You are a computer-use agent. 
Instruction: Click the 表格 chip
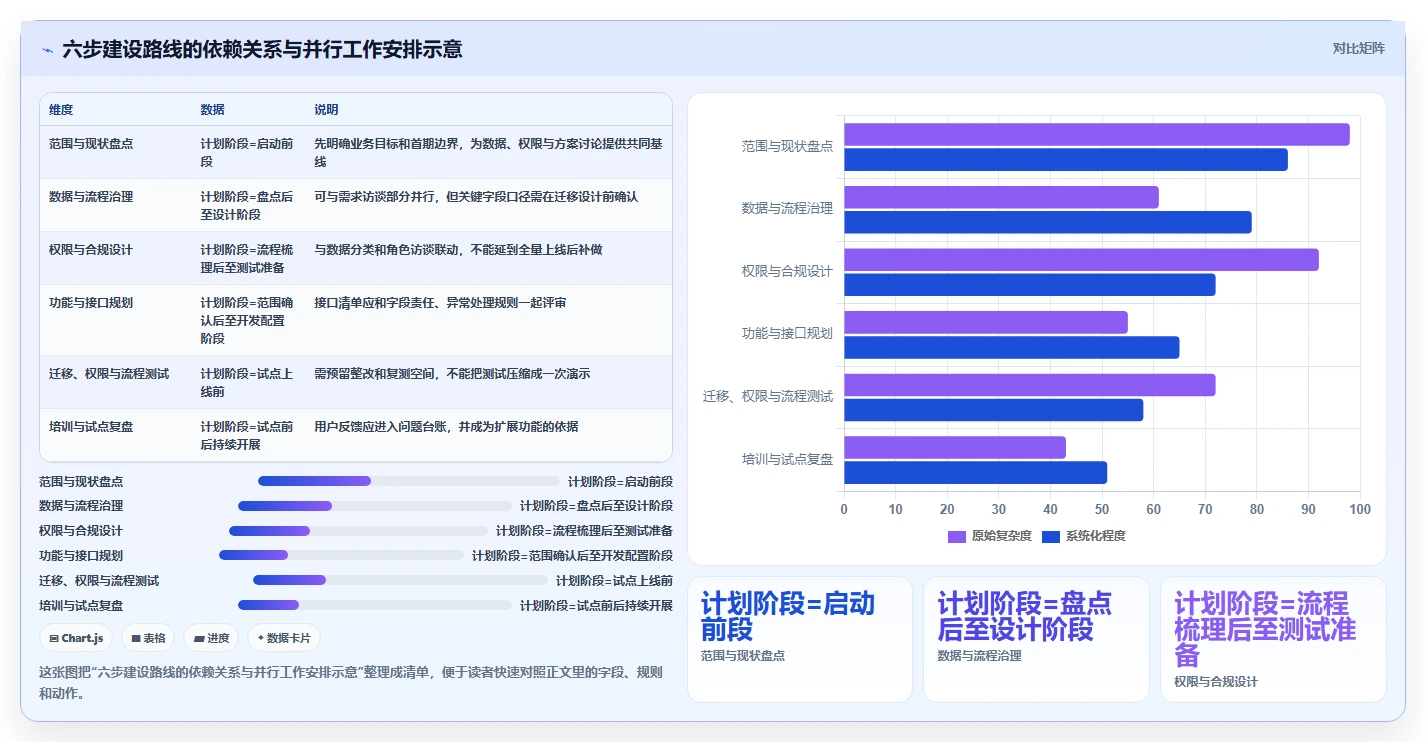click(149, 638)
